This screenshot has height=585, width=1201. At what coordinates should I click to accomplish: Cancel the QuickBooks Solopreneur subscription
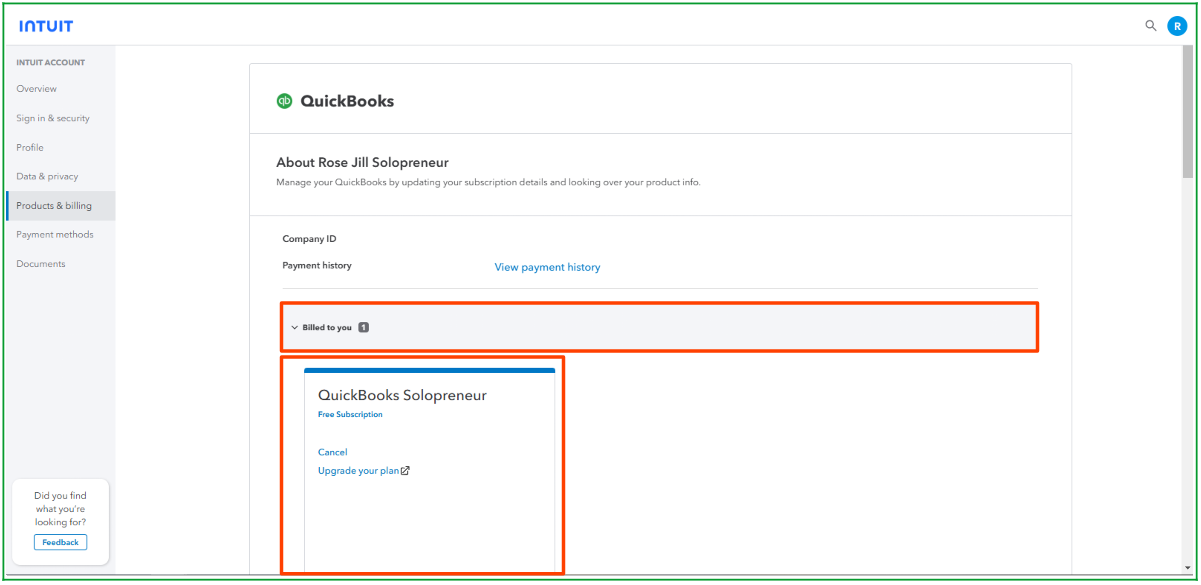coord(332,451)
